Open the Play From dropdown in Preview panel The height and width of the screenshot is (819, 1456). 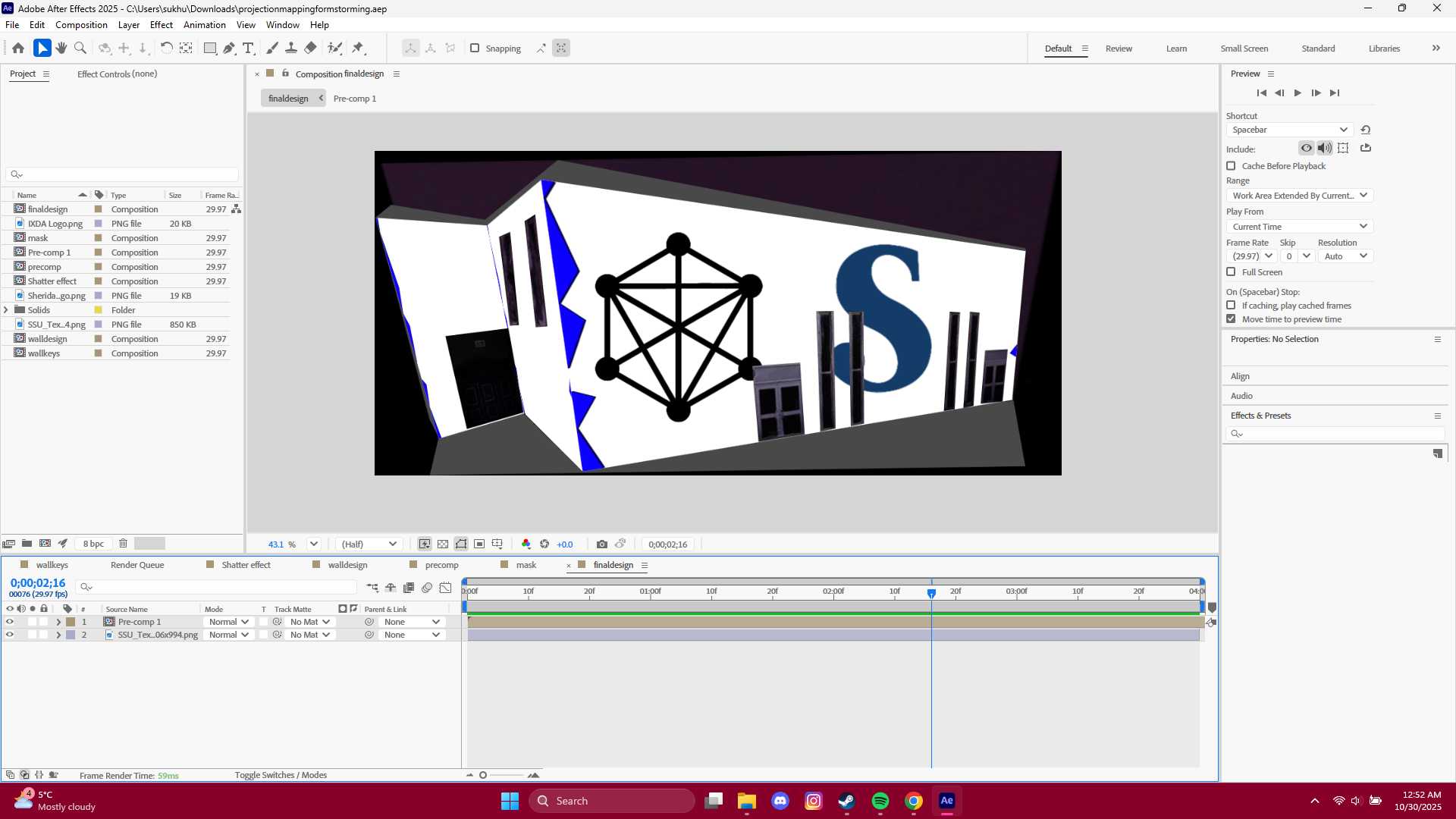tap(1298, 226)
